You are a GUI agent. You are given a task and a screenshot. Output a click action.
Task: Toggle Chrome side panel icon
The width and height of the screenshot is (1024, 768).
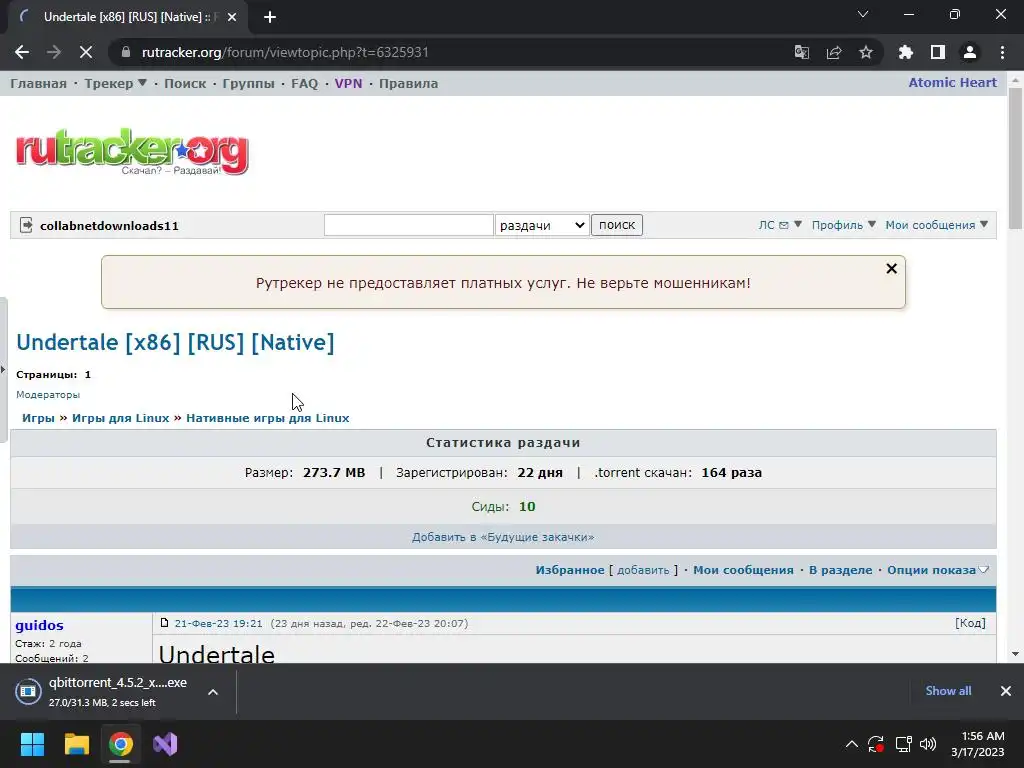tap(938, 52)
